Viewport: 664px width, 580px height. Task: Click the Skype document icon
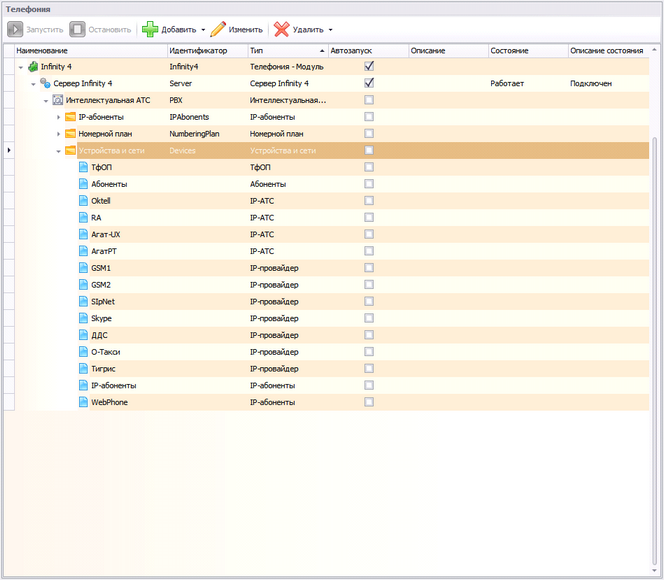(83, 318)
